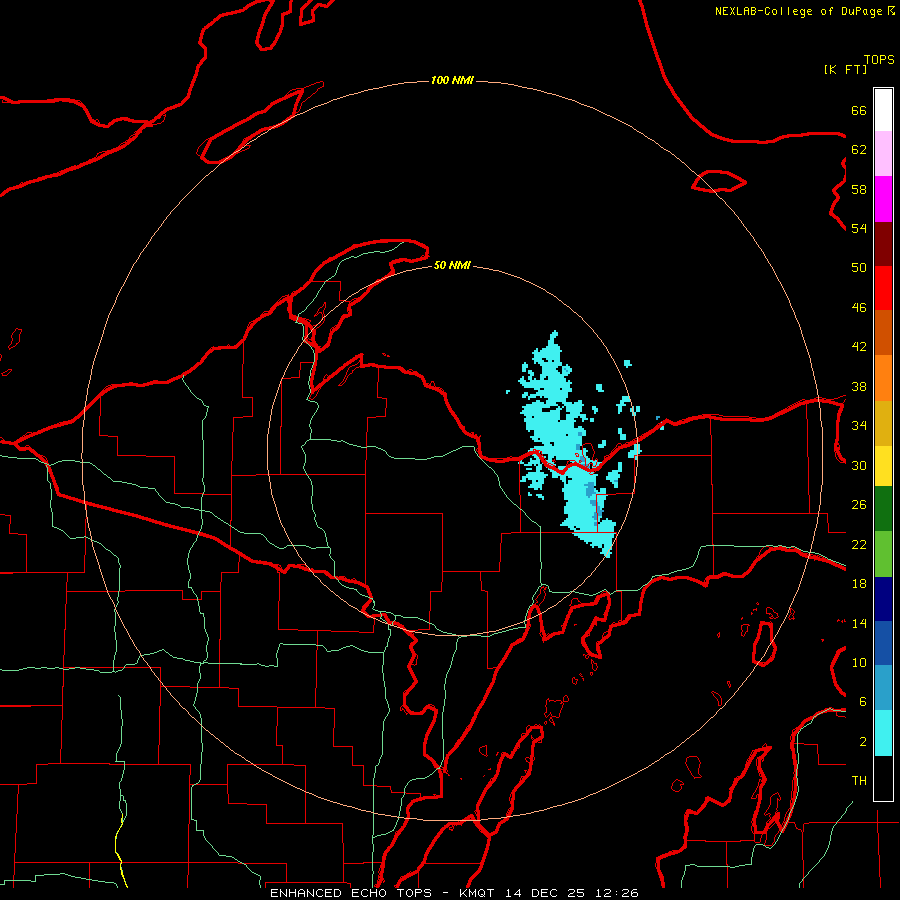Click the "14 DEC 25" date stamp
The height and width of the screenshot is (900, 900).
pyautogui.click(x=545, y=893)
